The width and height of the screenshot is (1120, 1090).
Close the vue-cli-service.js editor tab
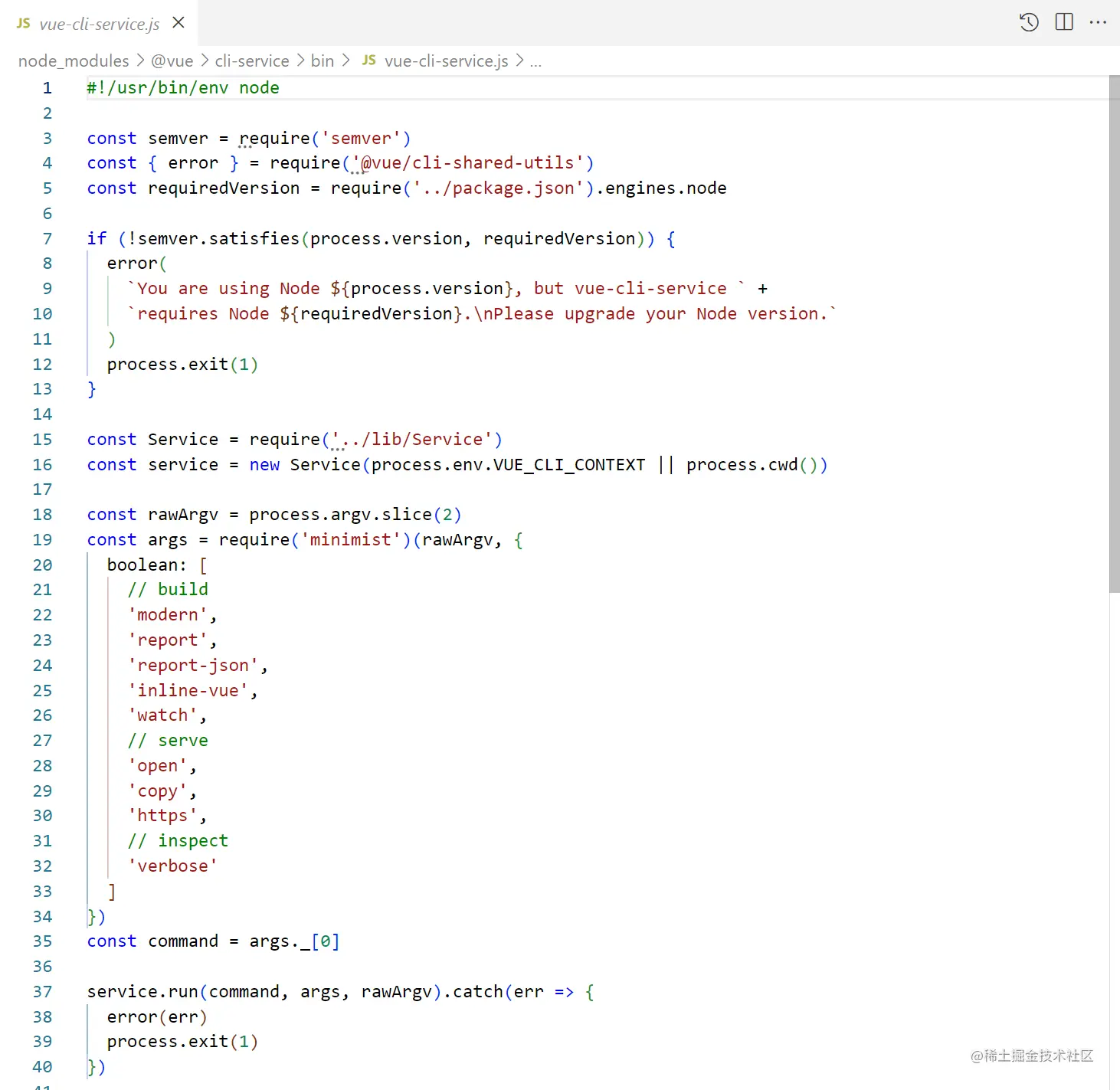point(178,23)
